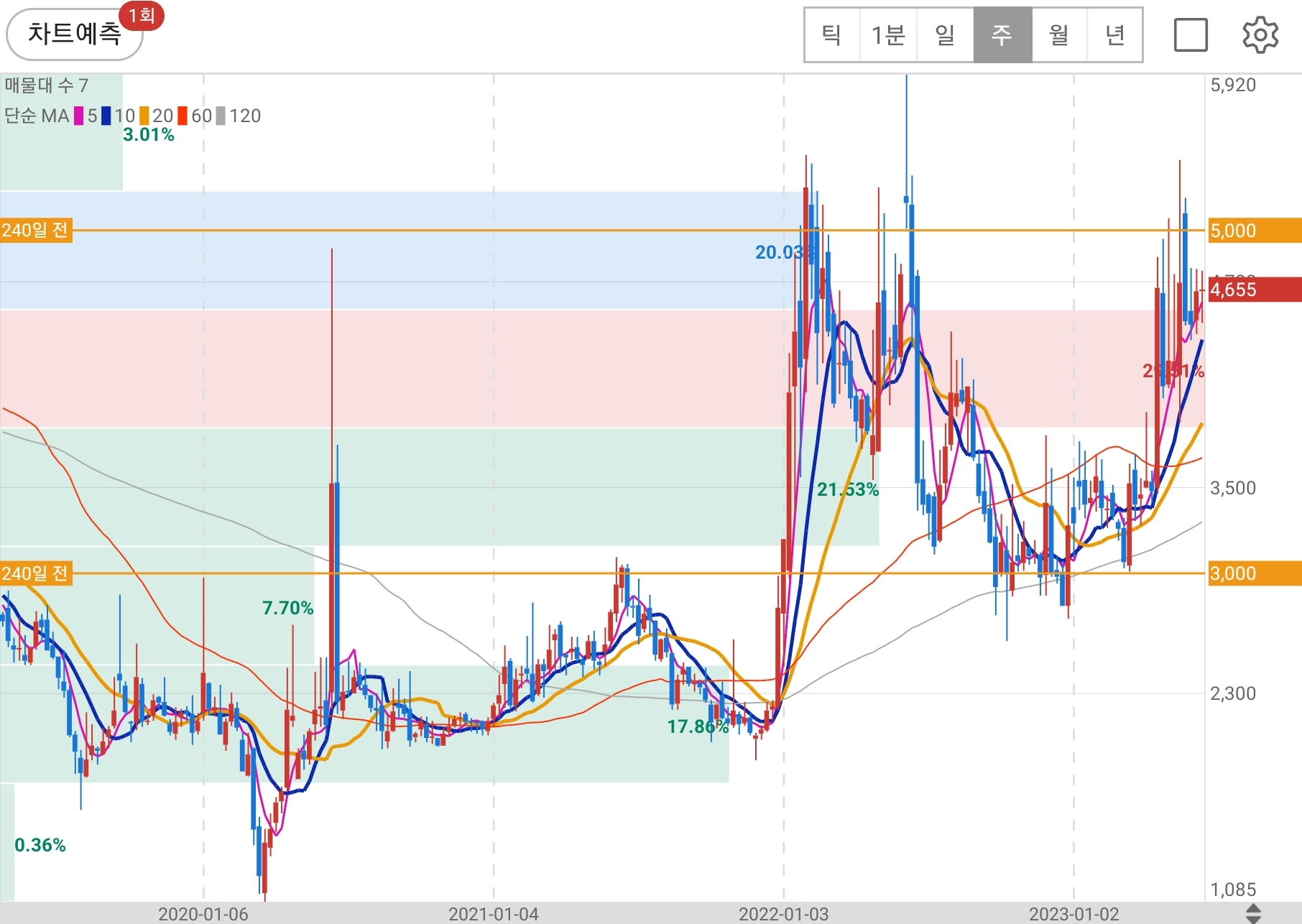Select the 일 daily chart tab
Image resolution: width=1302 pixels, height=924 pixels.
tap(945, 34)
